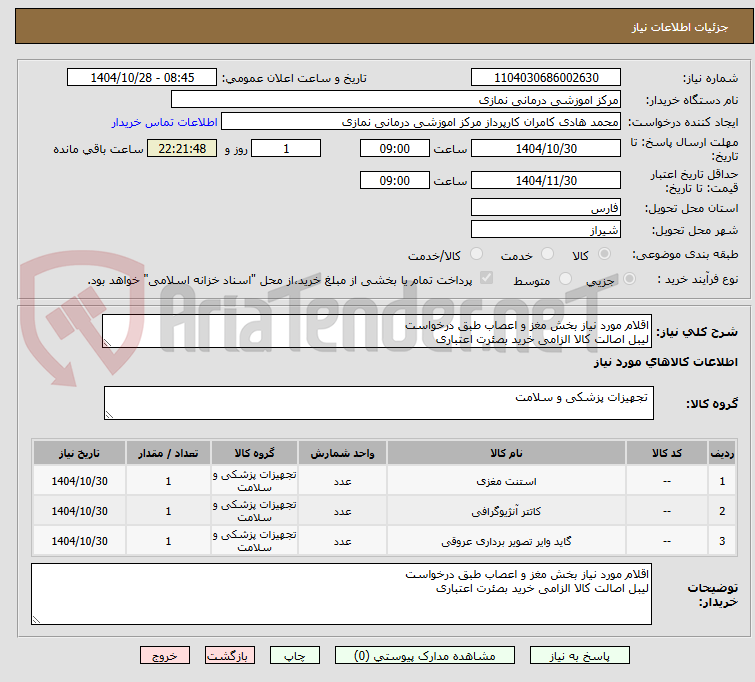Click the خروج exit button
The height and width of the screenshot is (682, 755).
click(x=165, y=656)
